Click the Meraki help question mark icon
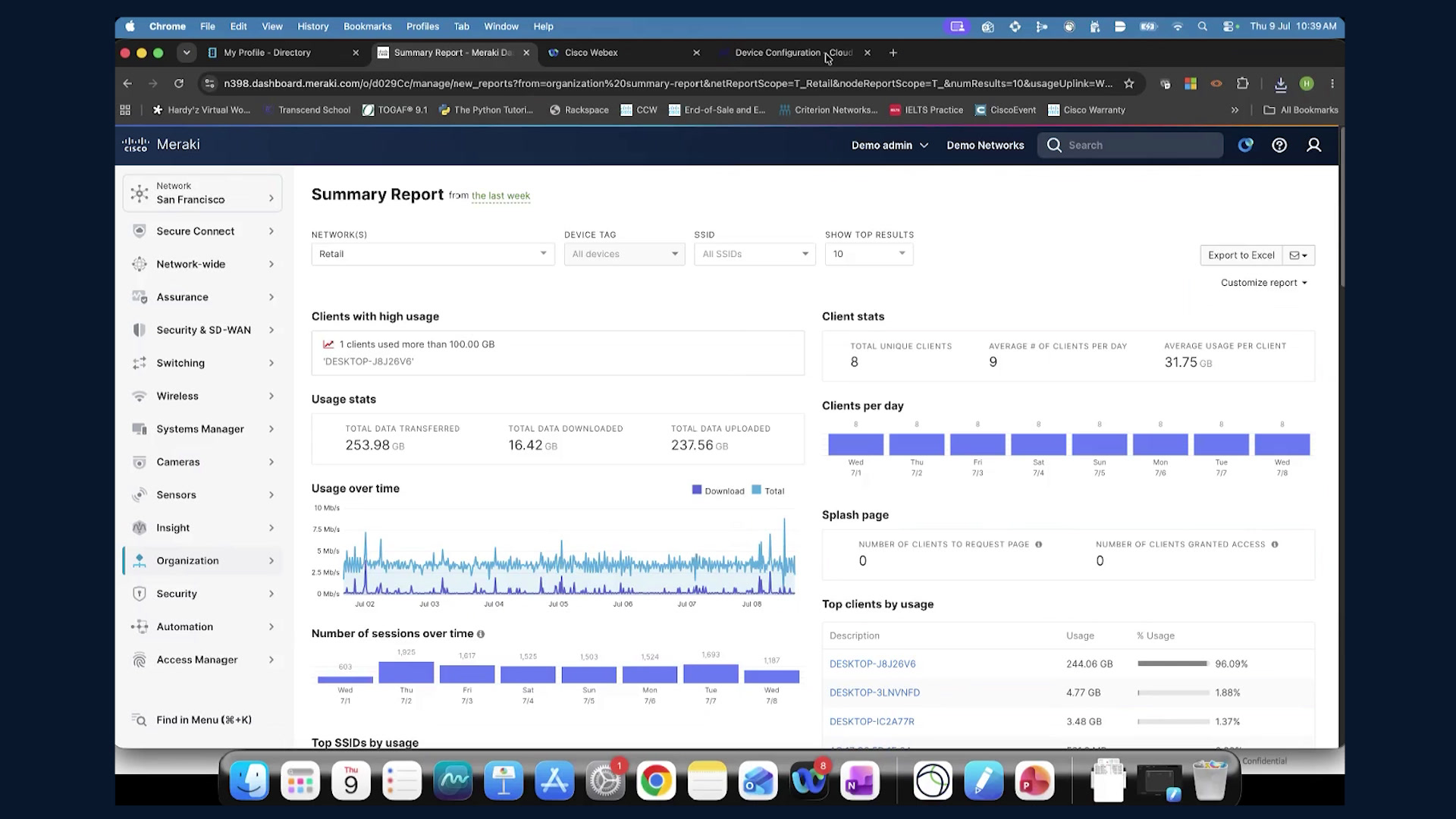 coord(1279,145)
